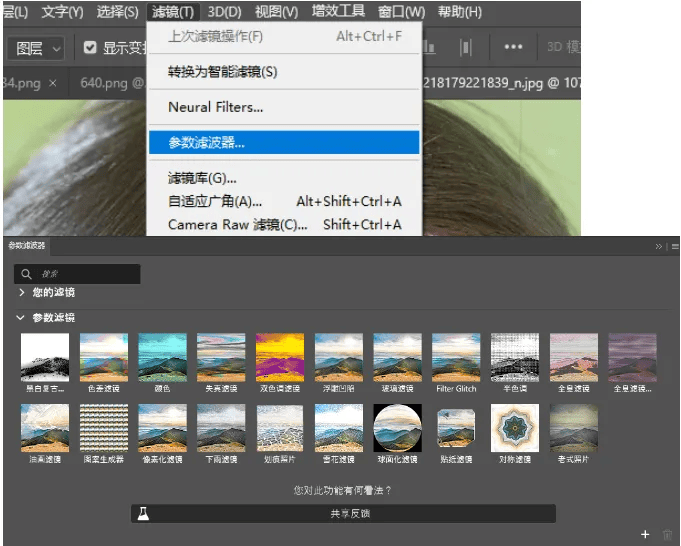Click the flask icon on feedback bar
The height and width of the screenshot is (546, 681).
point(143,513)
